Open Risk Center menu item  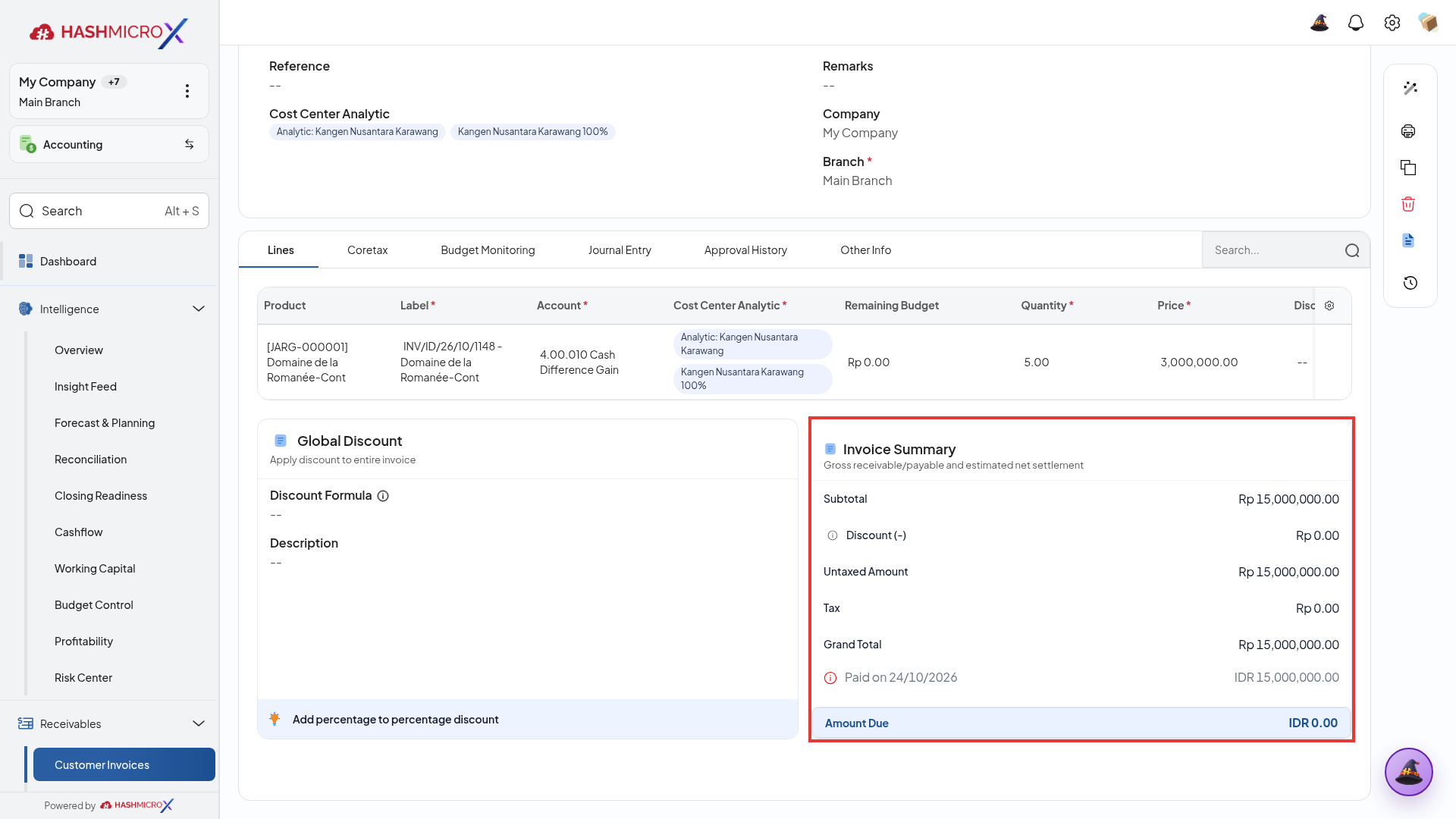click(83, 678)
